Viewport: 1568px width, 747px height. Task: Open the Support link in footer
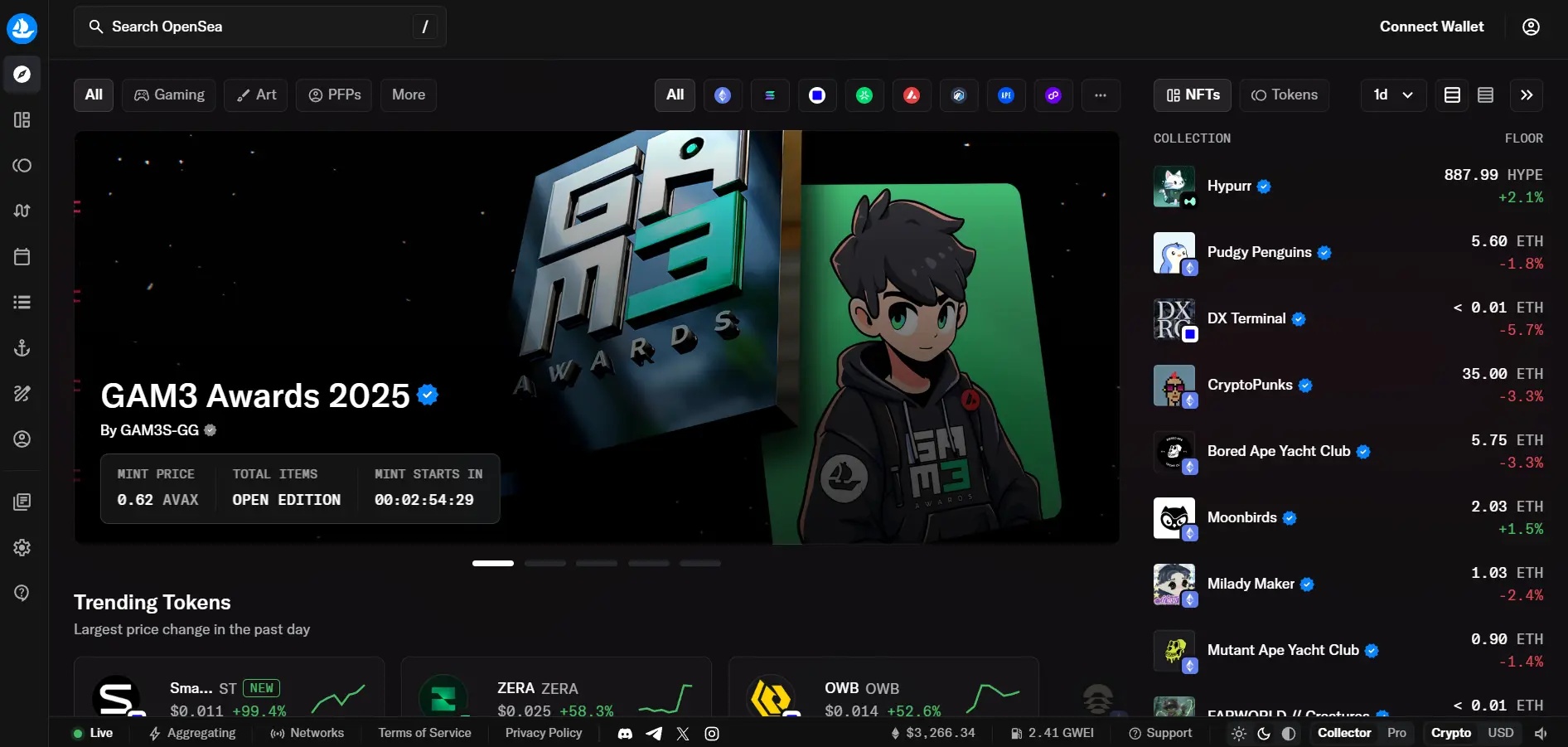pyautogui.click(x=1160, y=733)
